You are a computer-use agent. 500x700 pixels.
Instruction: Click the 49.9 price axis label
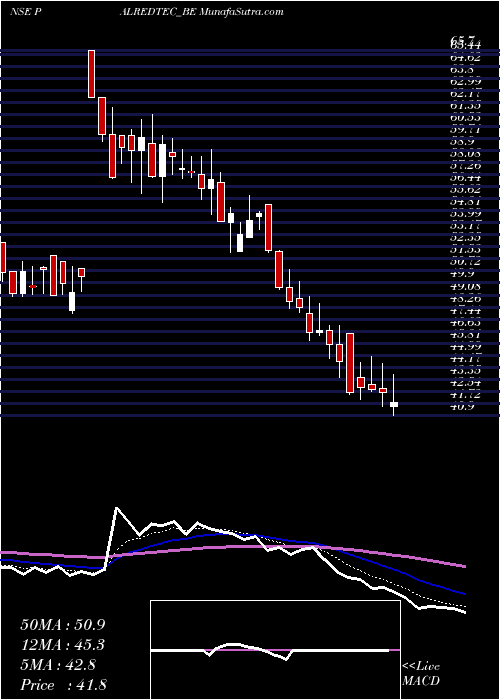(463, 274)
